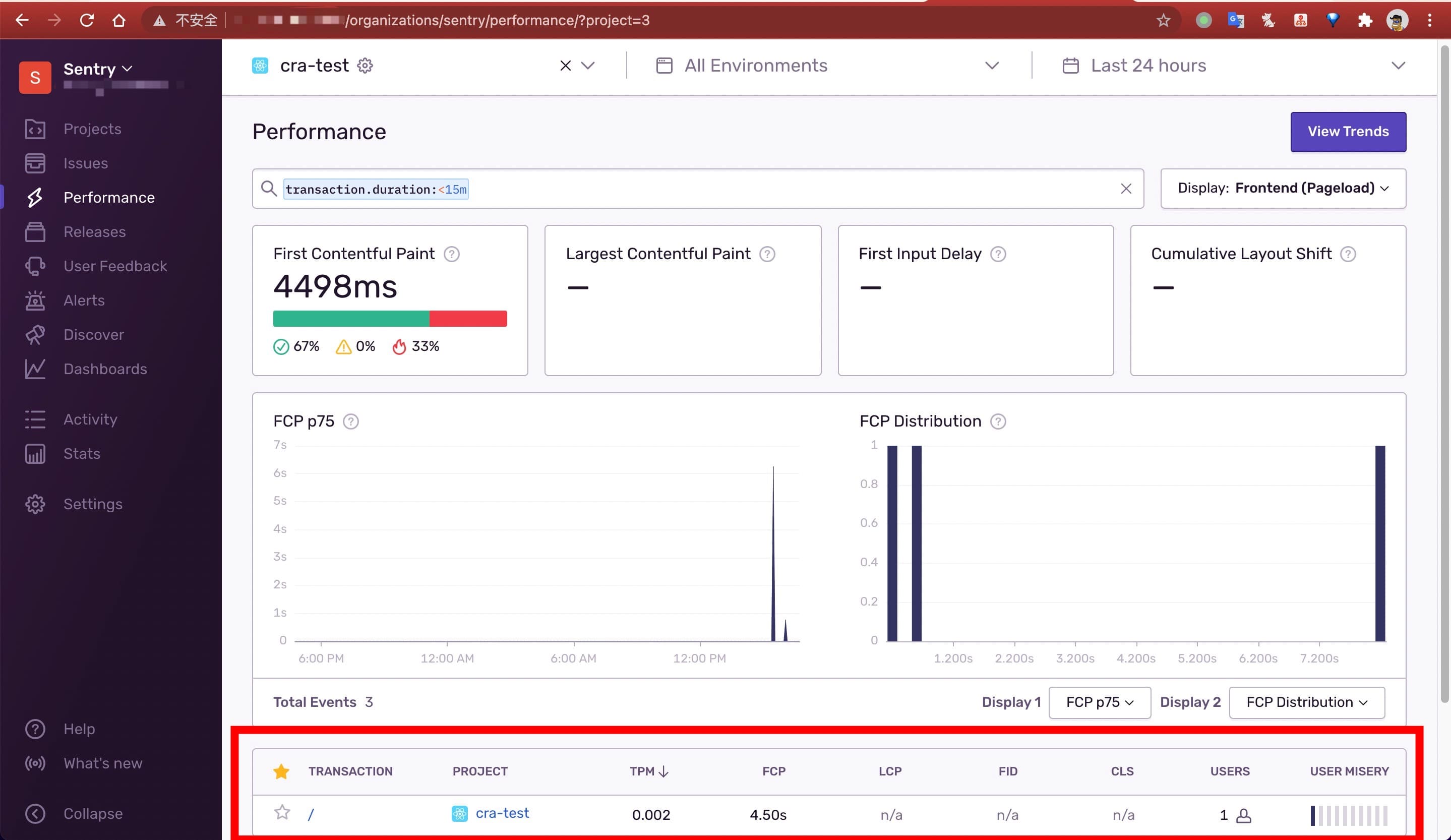Click the cra-test project settings gear
Viewport: 1451px width, 840px height.
pos(365,66)
